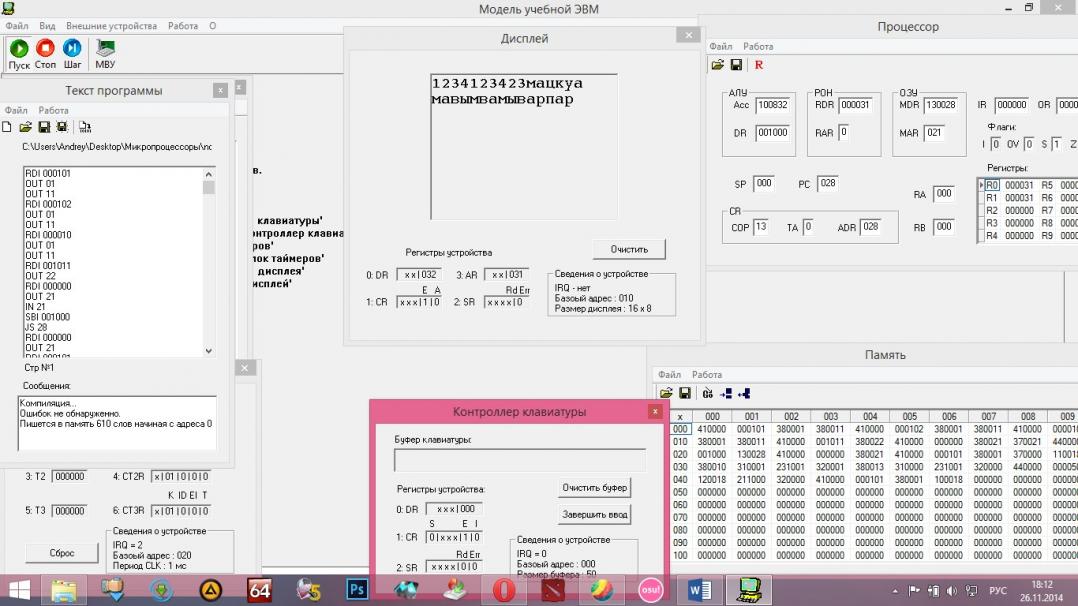Start execution with the Пуск button
Screen dimensions: 1078x606
(x=19, y=54)
